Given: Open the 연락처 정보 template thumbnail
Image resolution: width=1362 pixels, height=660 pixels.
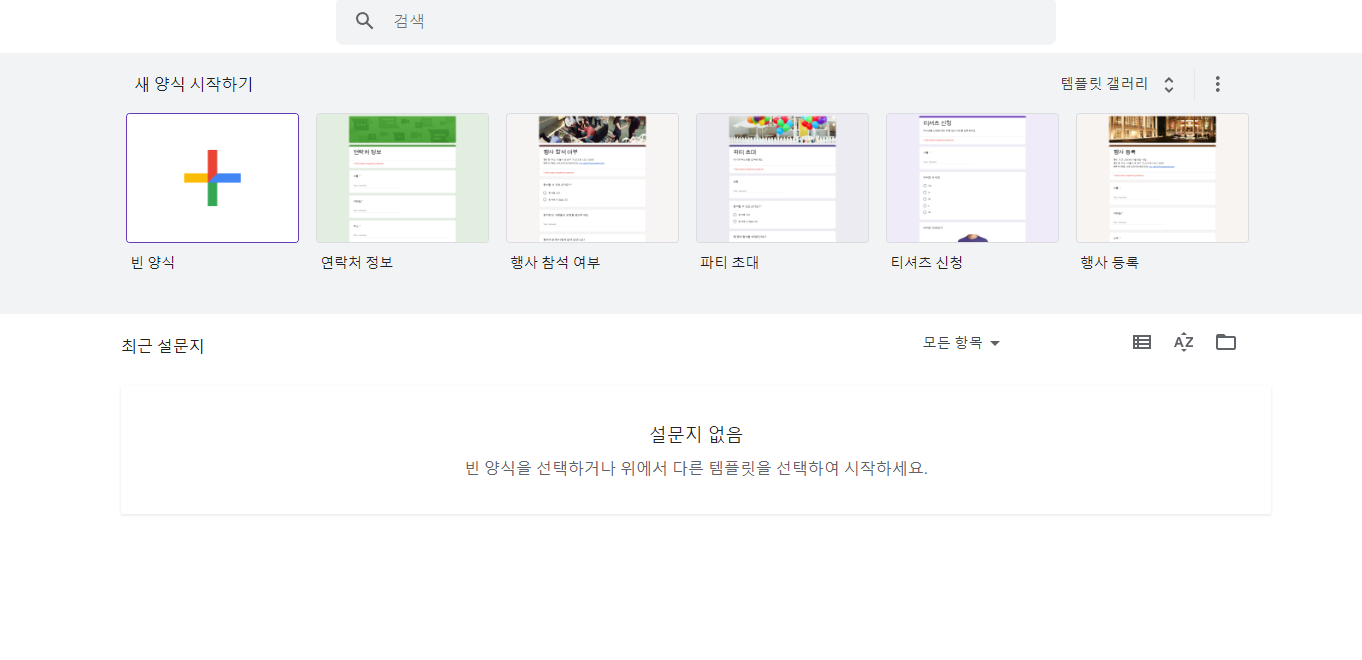Looking at the screenshot, I should coord(402,178).
